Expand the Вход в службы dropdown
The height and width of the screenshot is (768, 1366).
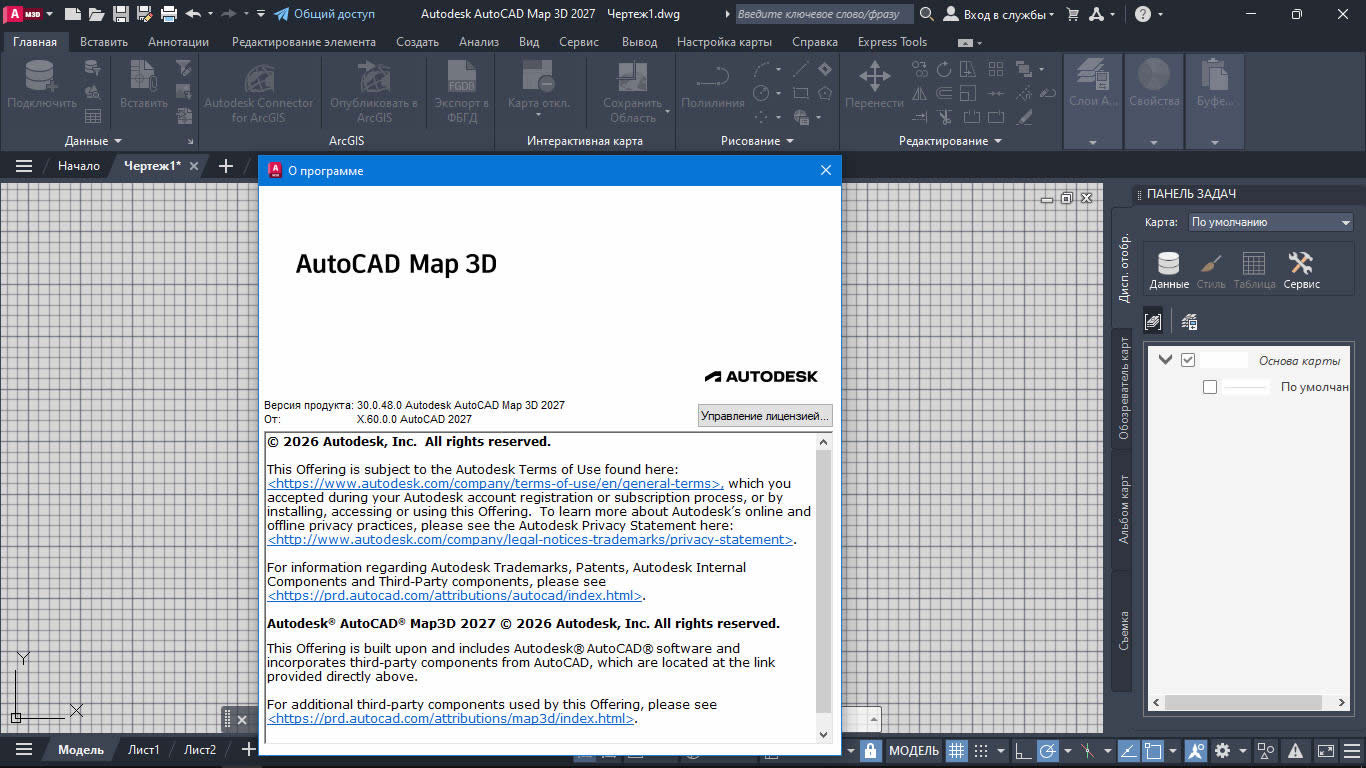1001,14
